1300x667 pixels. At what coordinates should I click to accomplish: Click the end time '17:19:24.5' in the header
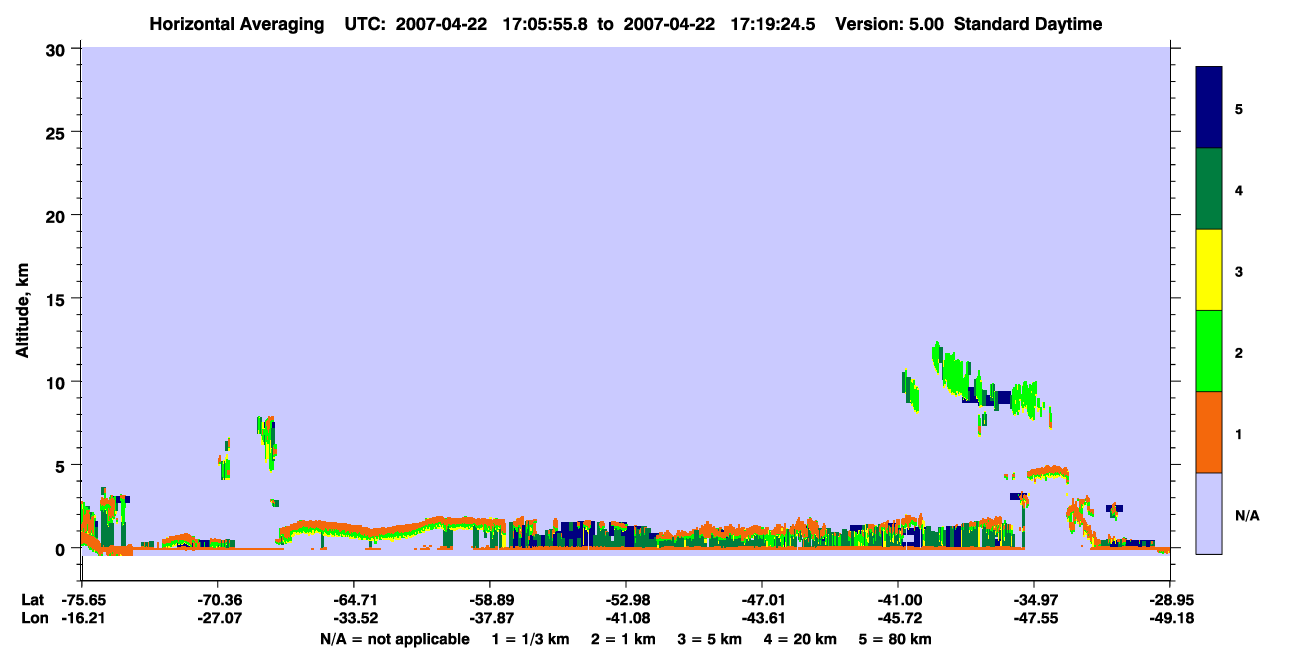pos(771,24)
